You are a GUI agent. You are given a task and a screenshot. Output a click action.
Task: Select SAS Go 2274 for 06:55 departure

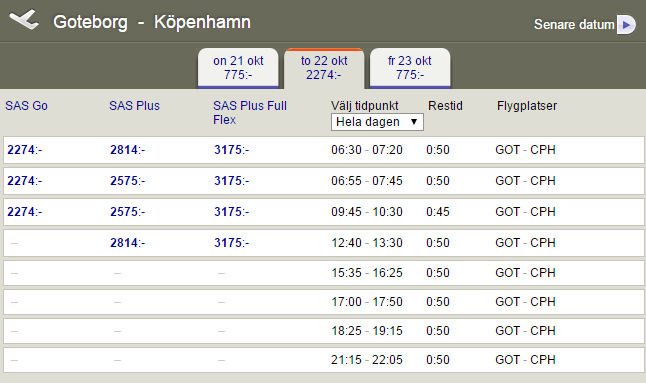[x=25, y=181]
